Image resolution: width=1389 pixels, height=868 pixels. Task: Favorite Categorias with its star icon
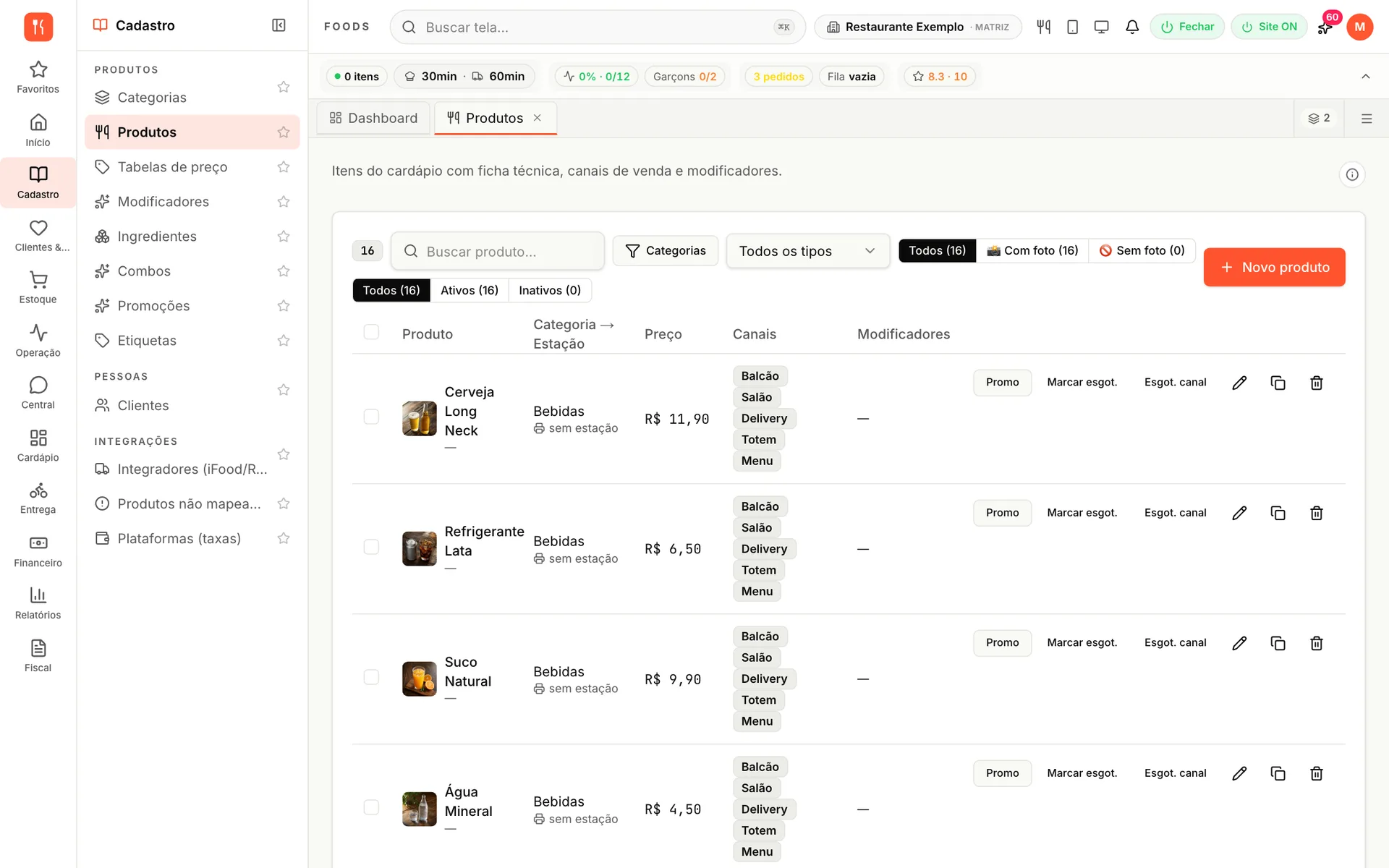click(284, 87)
